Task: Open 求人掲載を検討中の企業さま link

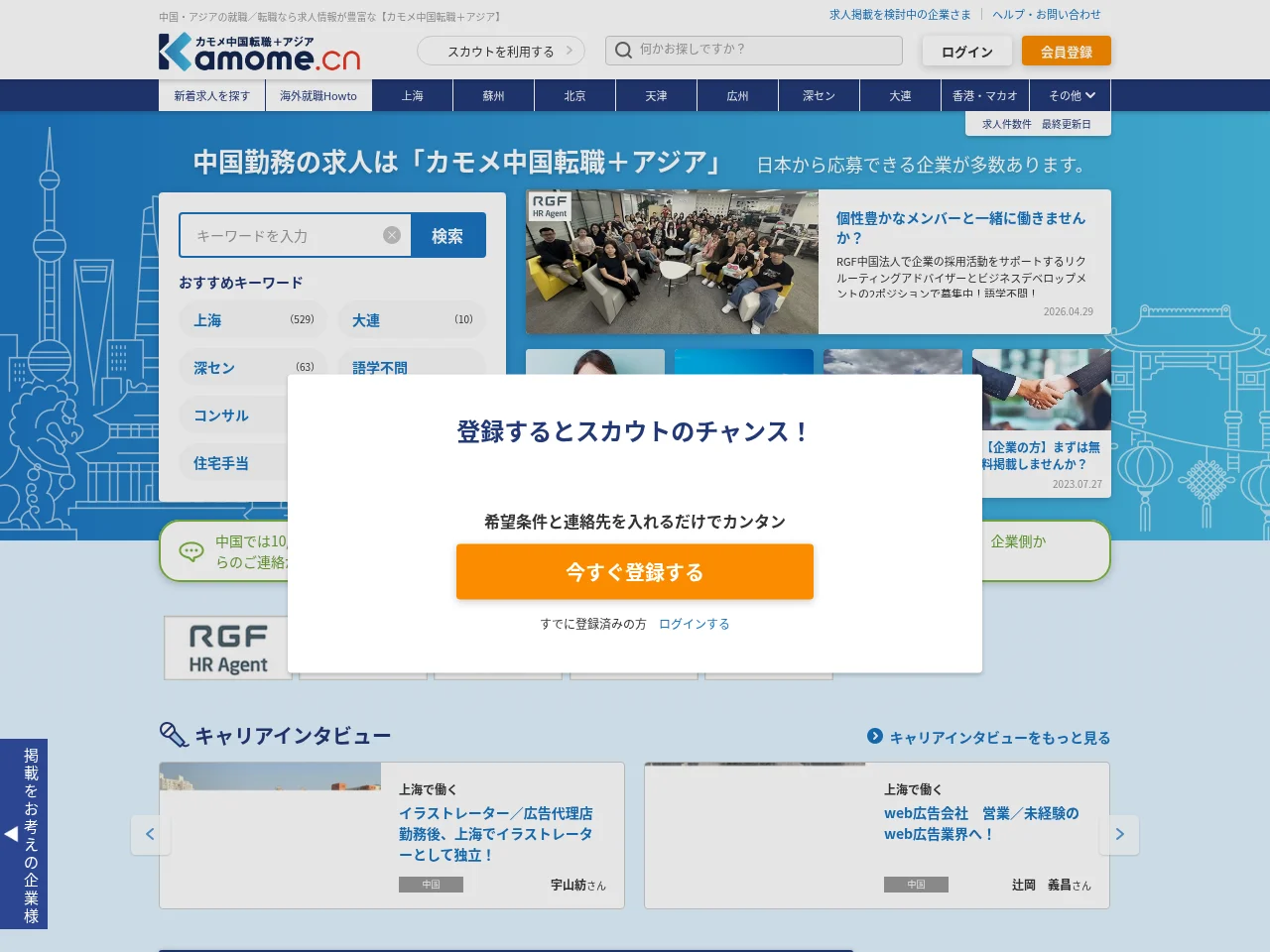Action: point(900,15)
